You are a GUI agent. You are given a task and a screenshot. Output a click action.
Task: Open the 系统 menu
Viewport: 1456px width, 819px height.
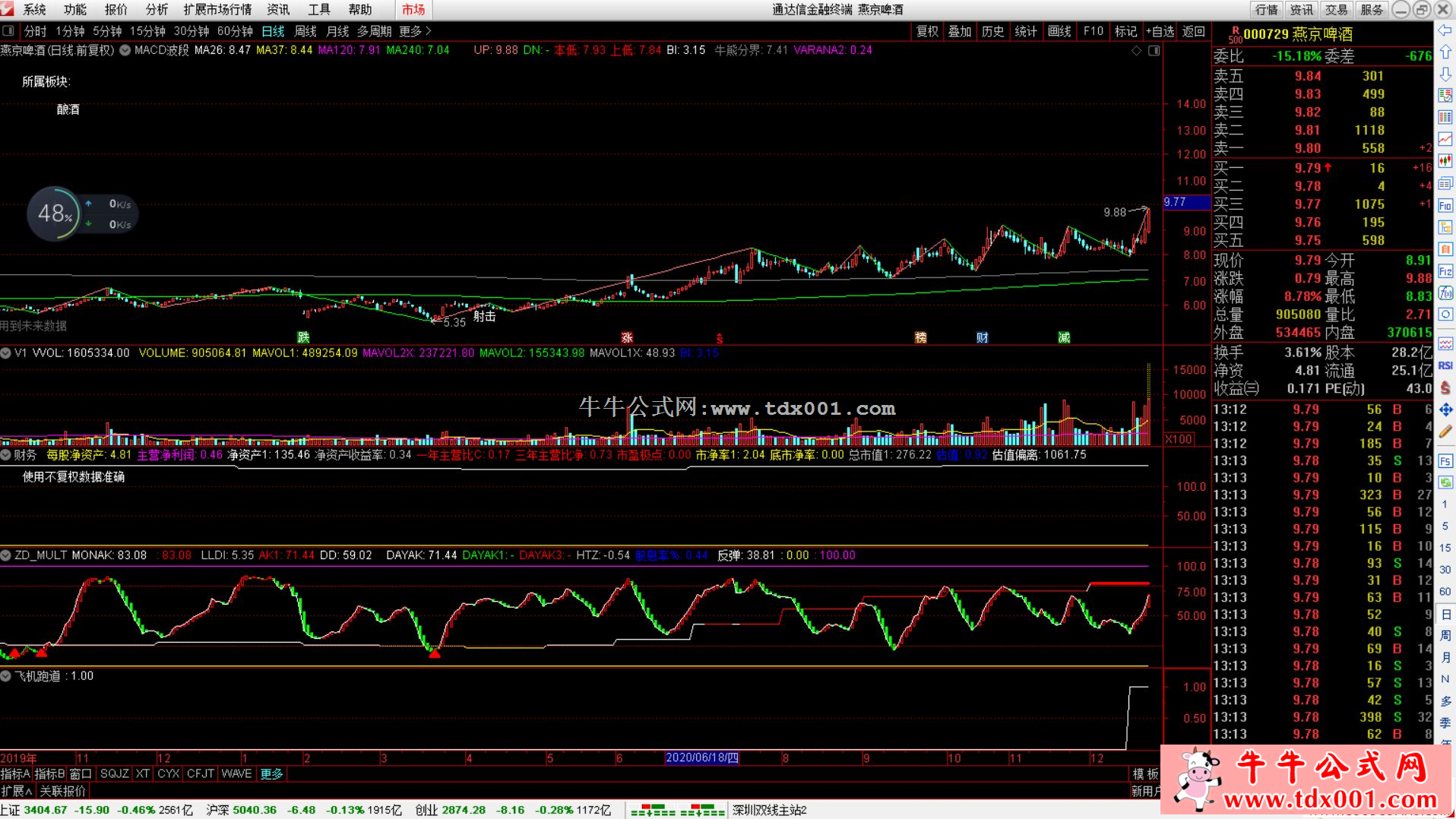tap(35, 10)
